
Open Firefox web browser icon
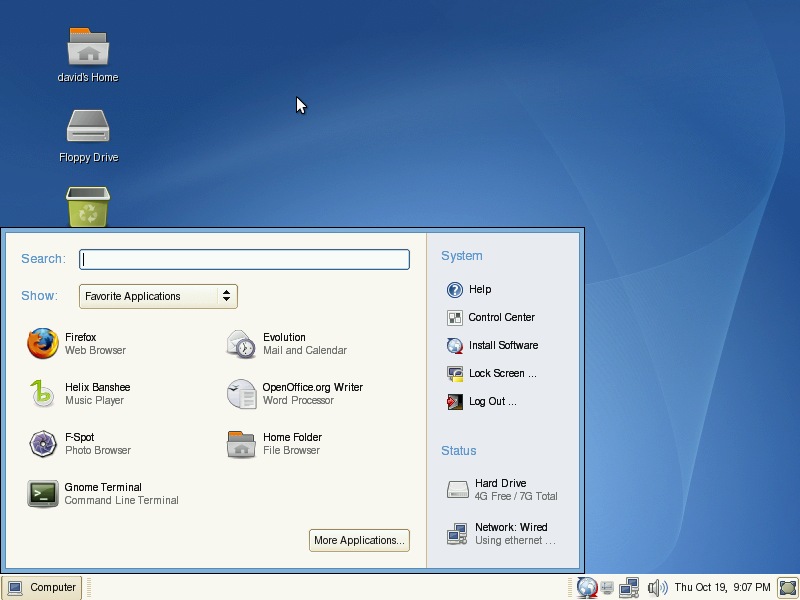point(43,343)
